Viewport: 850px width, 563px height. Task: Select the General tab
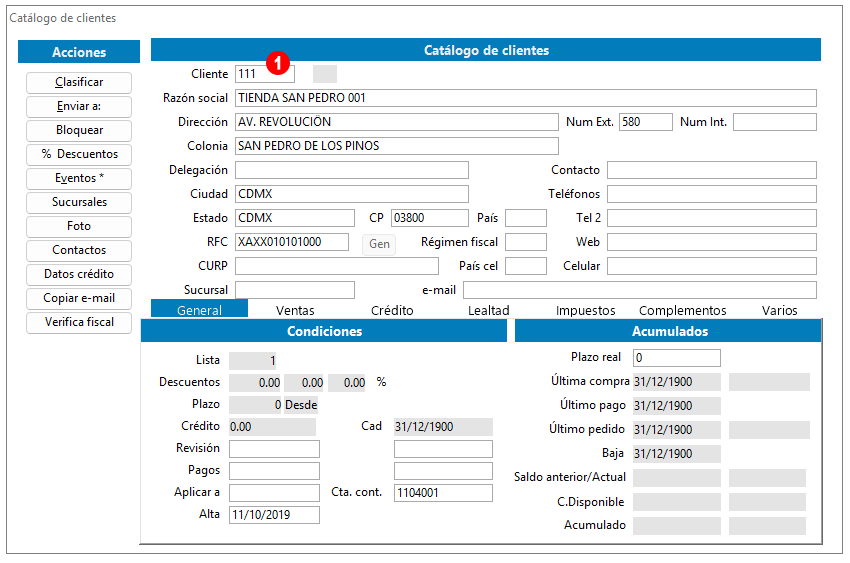199,309
